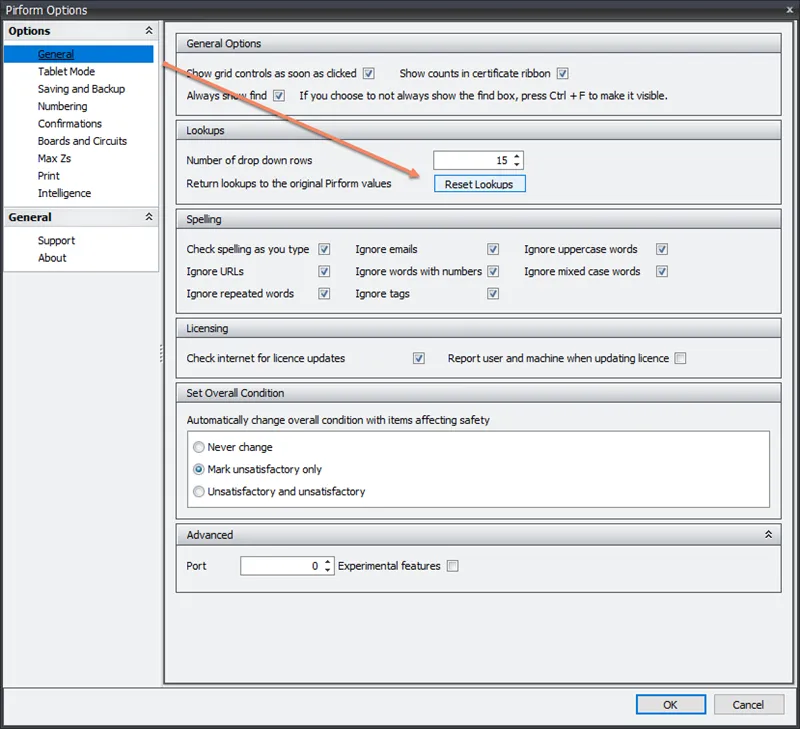The height and width of the screenshot is (729, 800).
Task: Collapse the Advanced section
Action: [768, 534]
